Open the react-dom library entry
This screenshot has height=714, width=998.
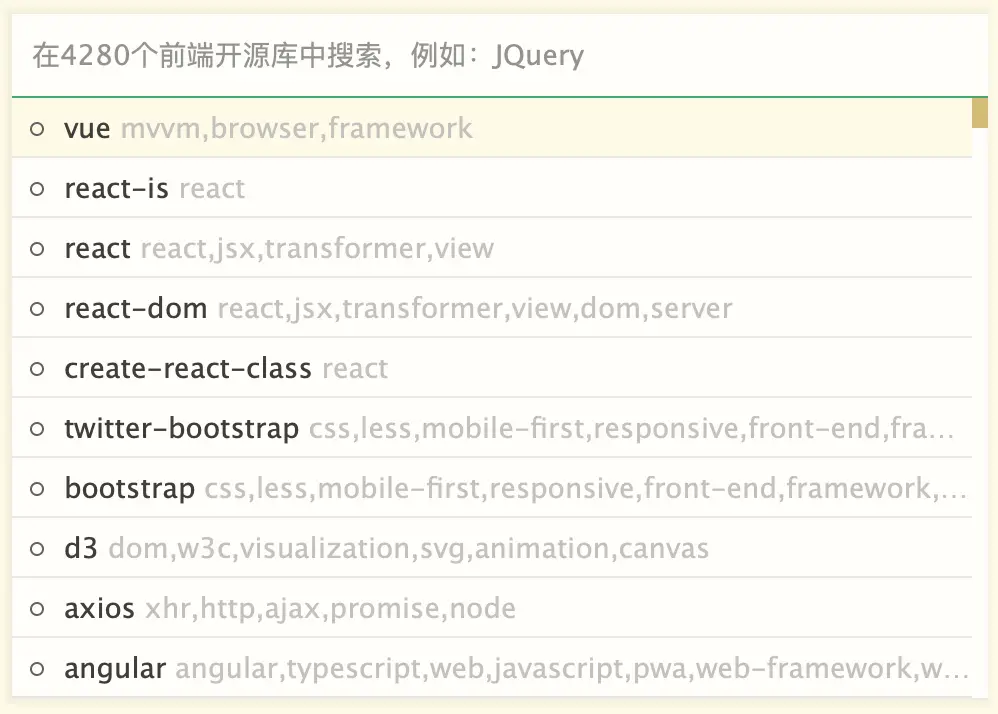click(491, 308)
